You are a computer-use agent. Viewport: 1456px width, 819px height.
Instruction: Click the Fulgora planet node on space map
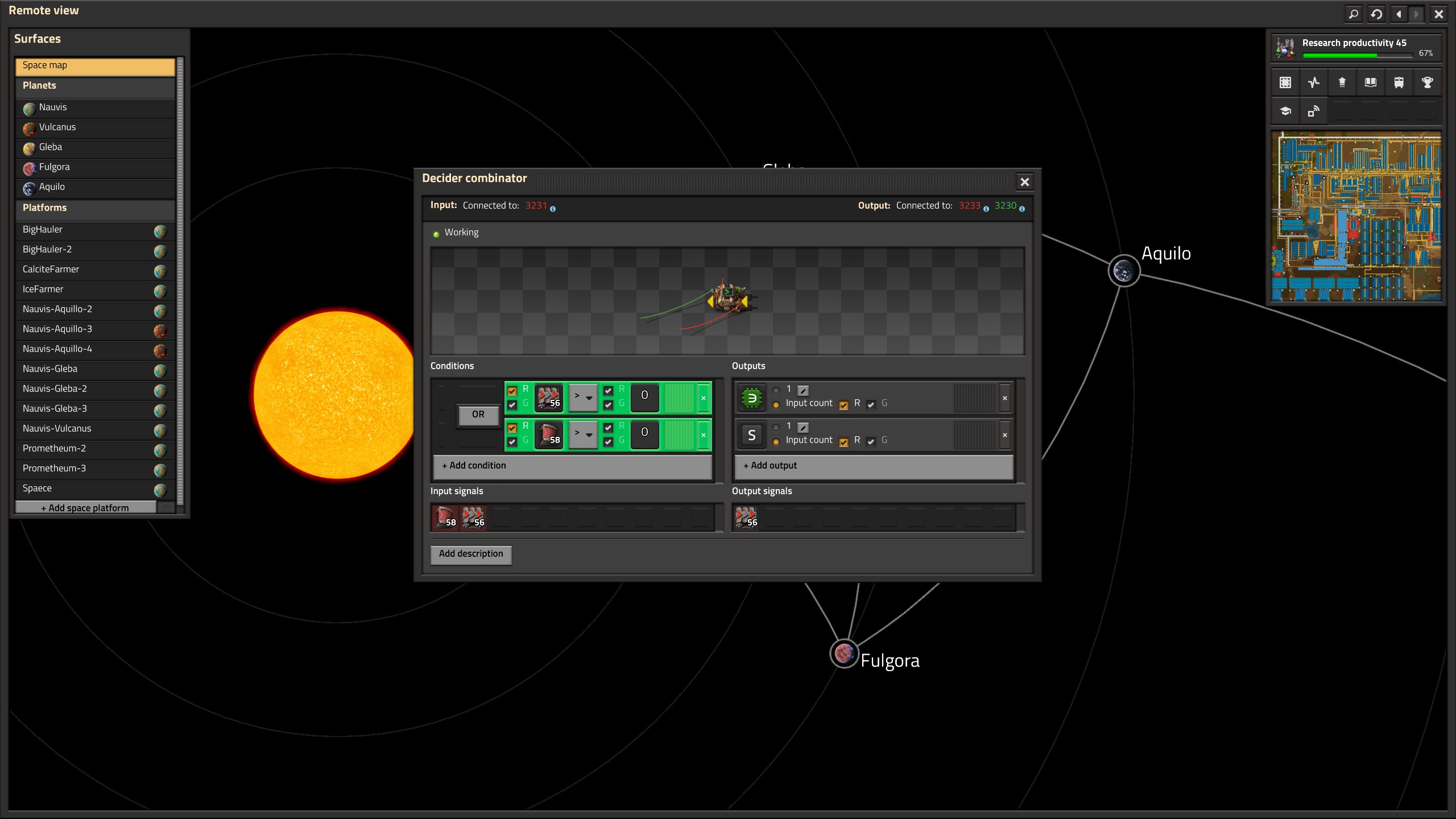(x=844, y=653)
